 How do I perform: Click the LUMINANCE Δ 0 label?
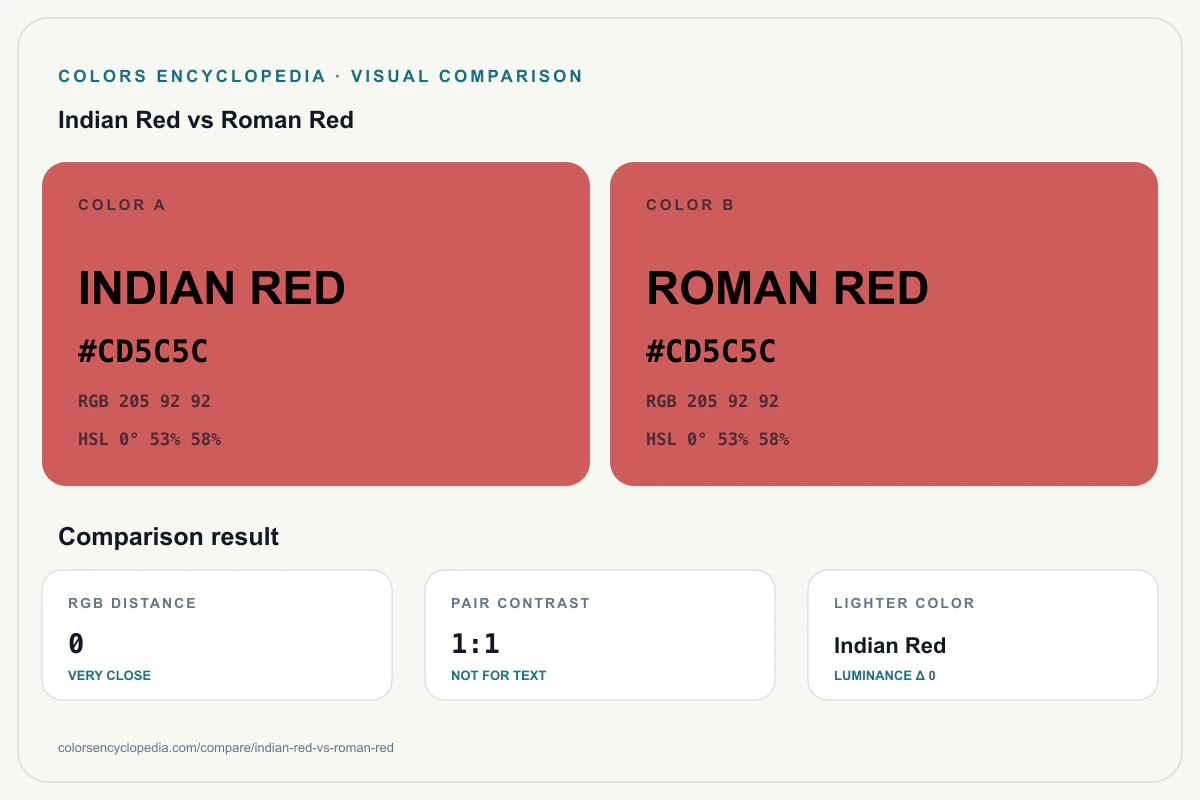(x=885, y=675)
